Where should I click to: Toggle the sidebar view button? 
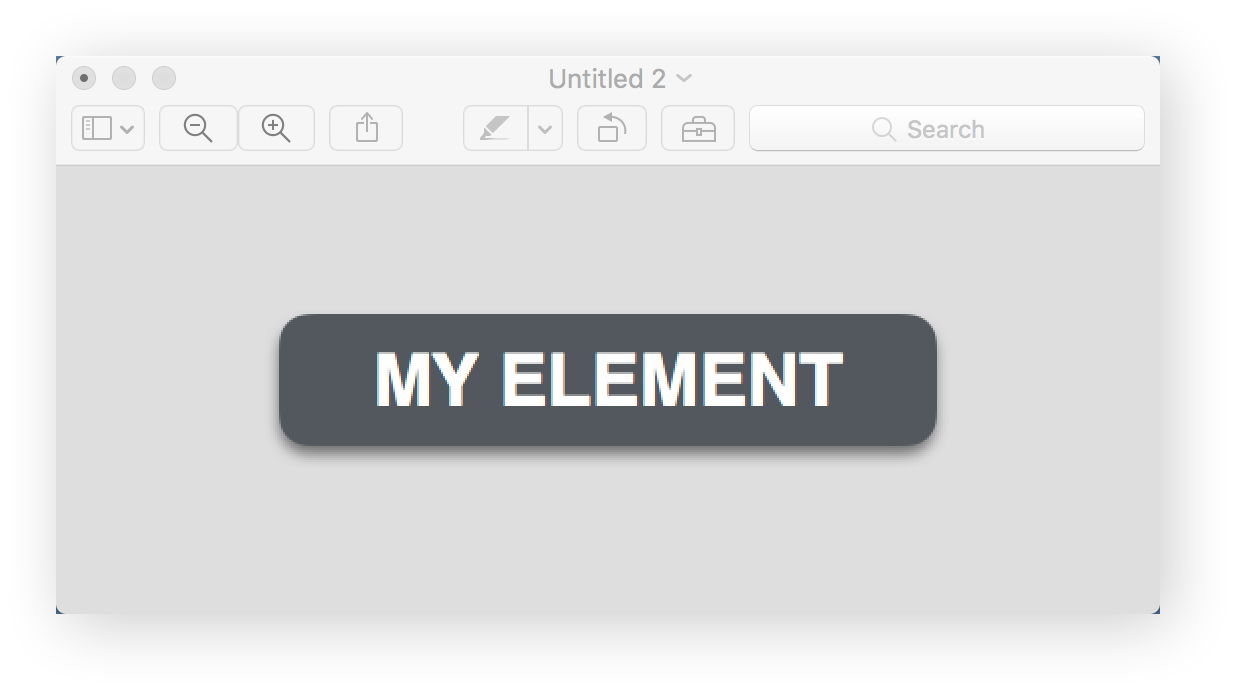coord(97,128)
